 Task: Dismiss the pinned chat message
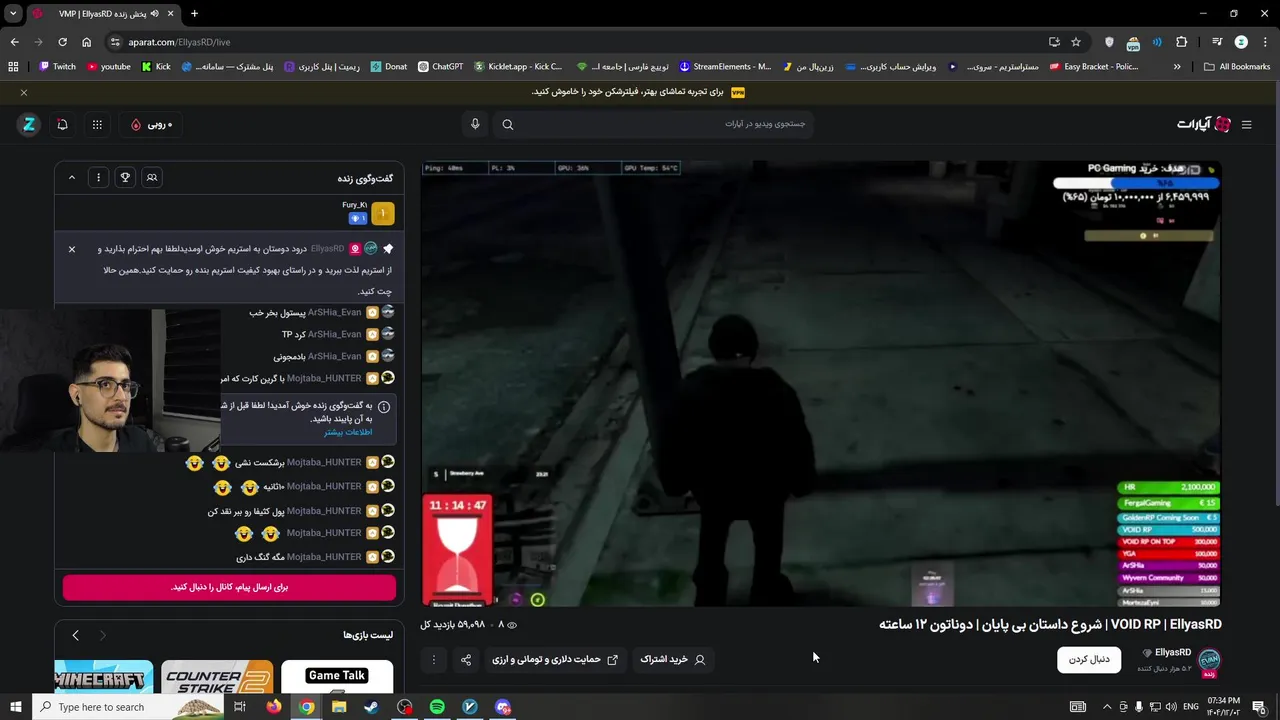pyautogui.click(x=71, y=249)
